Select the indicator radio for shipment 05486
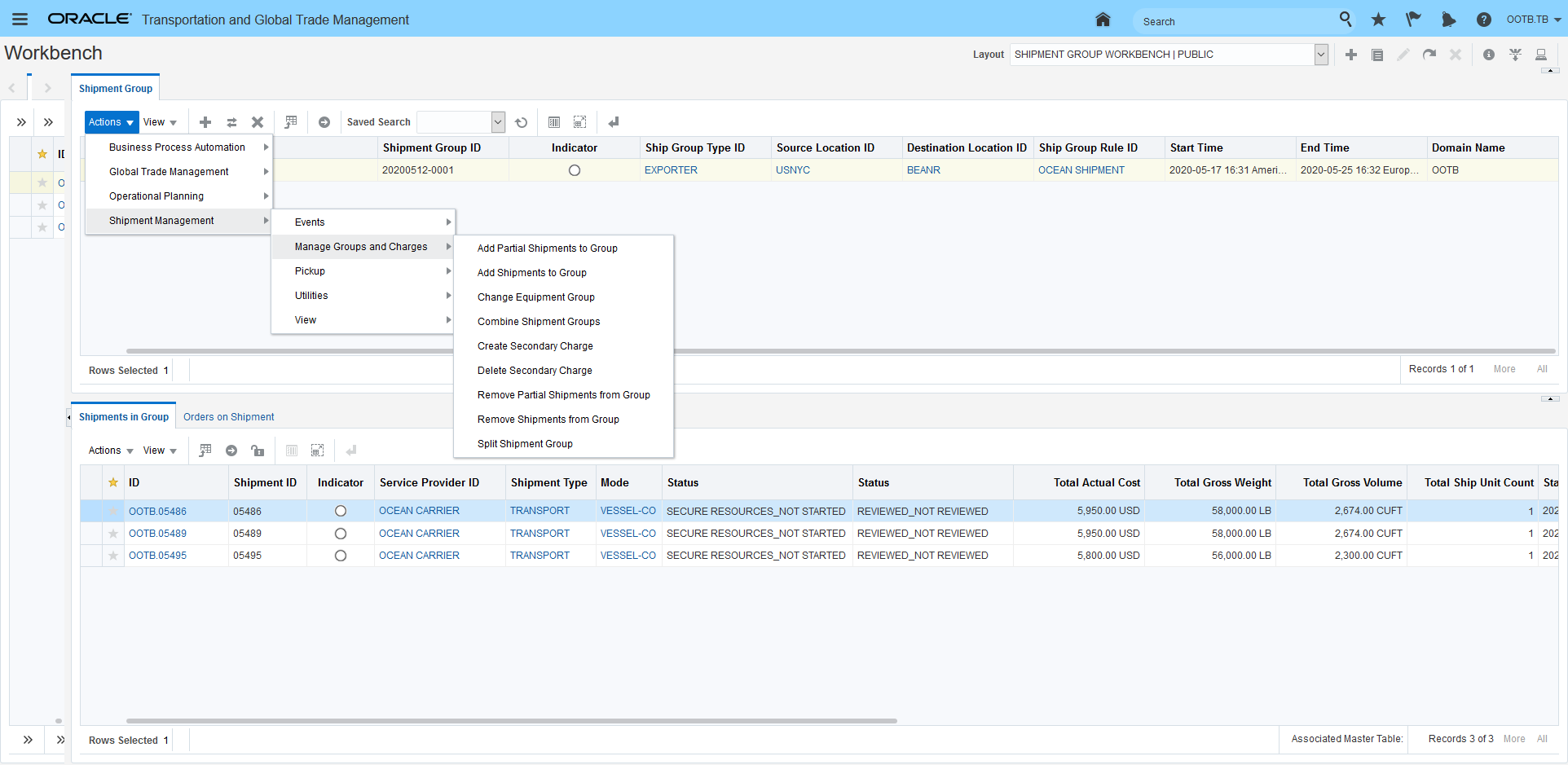Image resolution: width=1568 pixels, height=765 pixels. [x=341, y=511]
